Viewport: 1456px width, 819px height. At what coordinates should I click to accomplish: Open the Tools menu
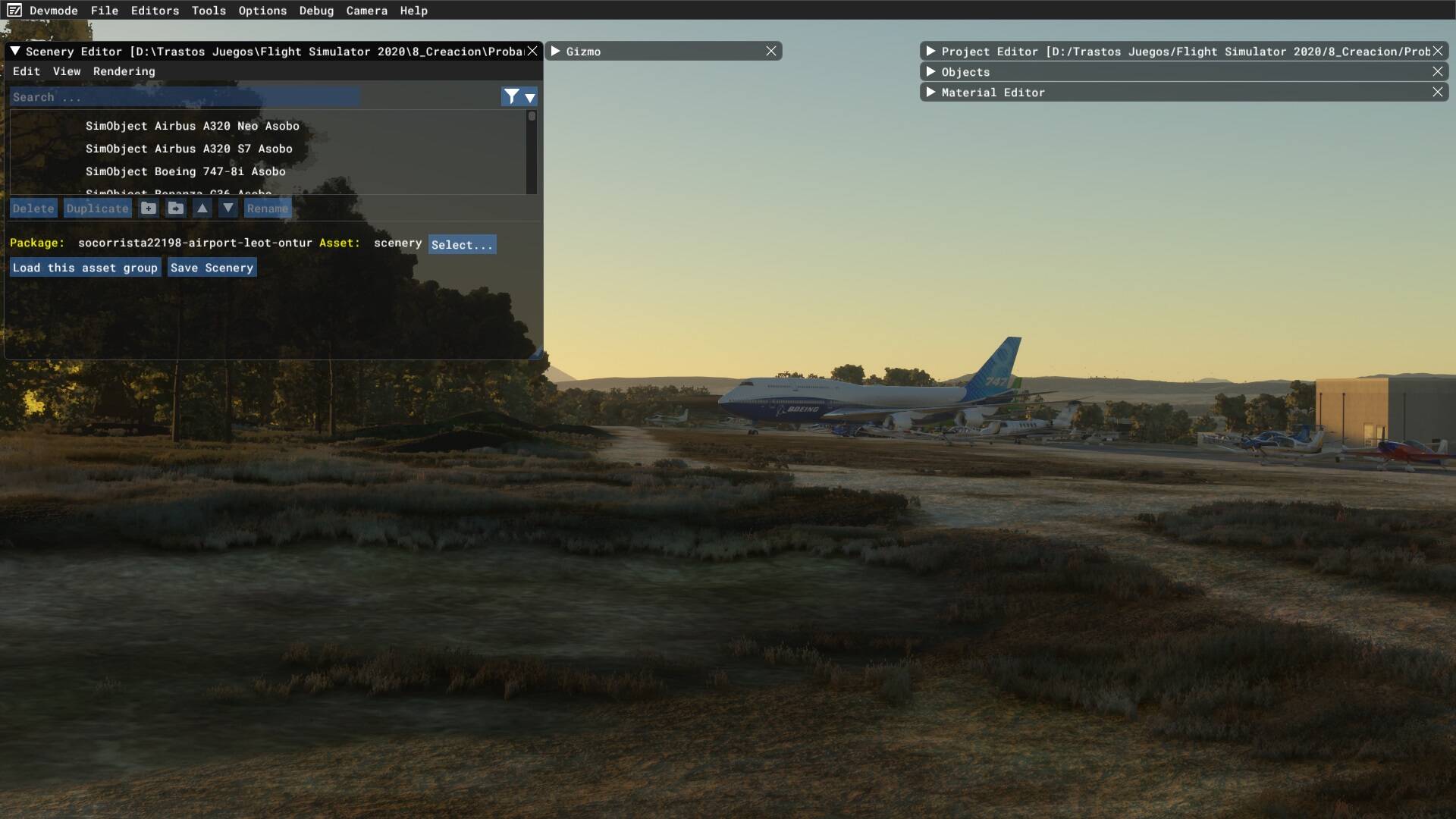(x=209, y=11)
